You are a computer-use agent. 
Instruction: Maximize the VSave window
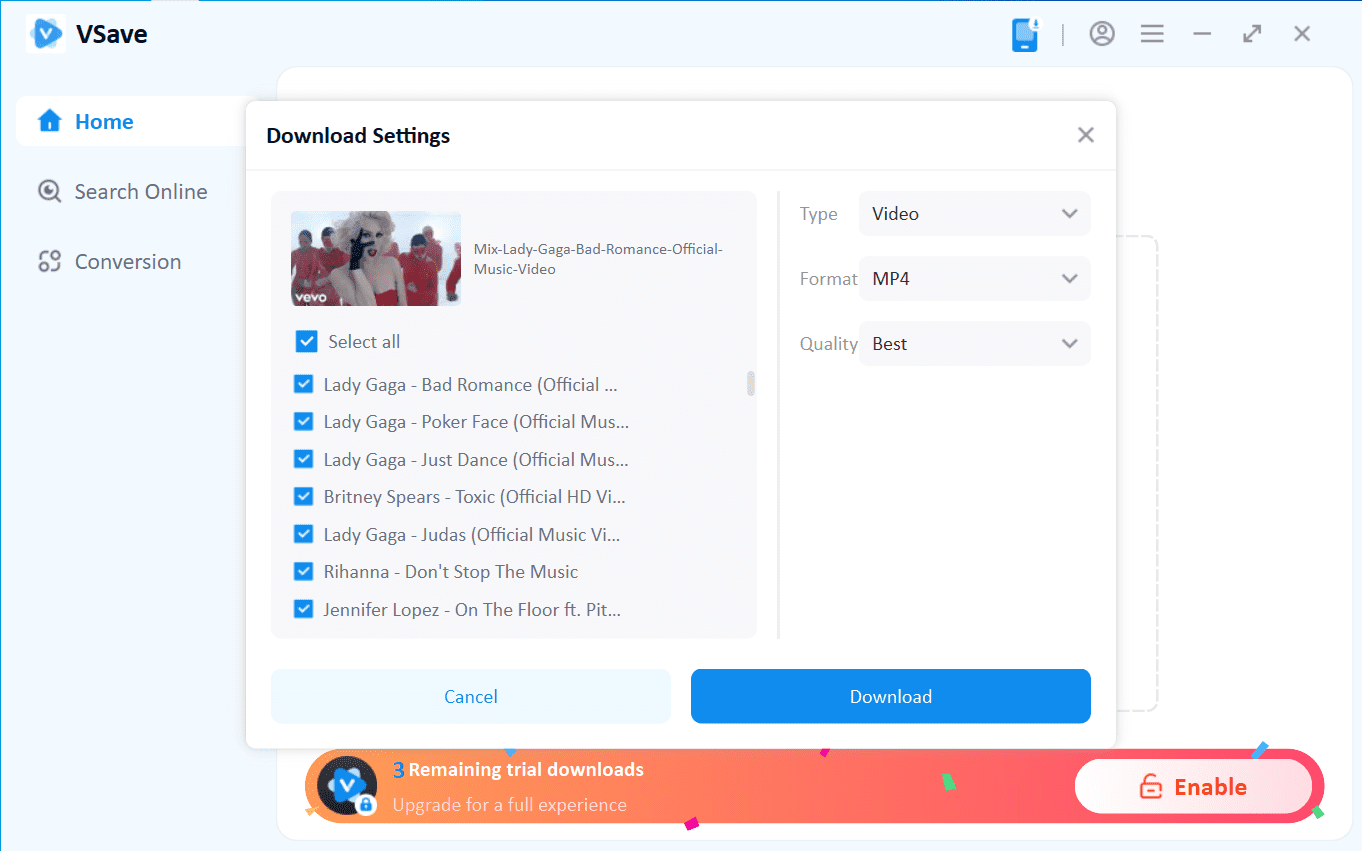pyautogui.click(x=1252, y=34)
